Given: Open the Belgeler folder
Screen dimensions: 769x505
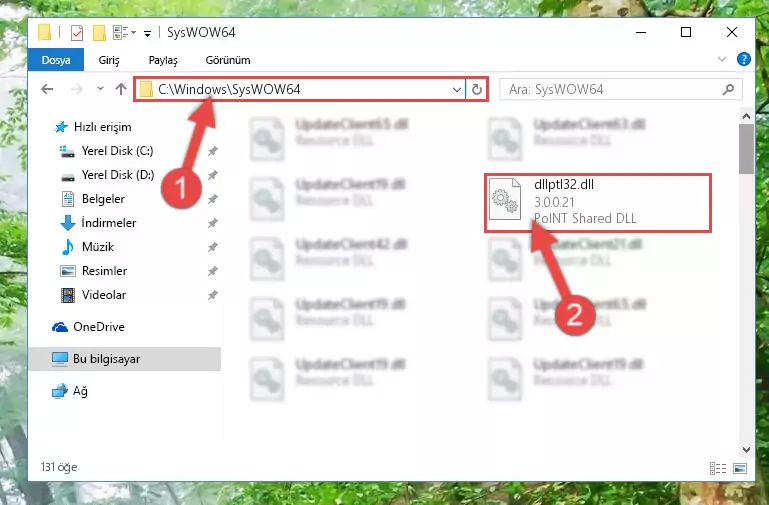Looking at the screenshot, I should (103, 199).
